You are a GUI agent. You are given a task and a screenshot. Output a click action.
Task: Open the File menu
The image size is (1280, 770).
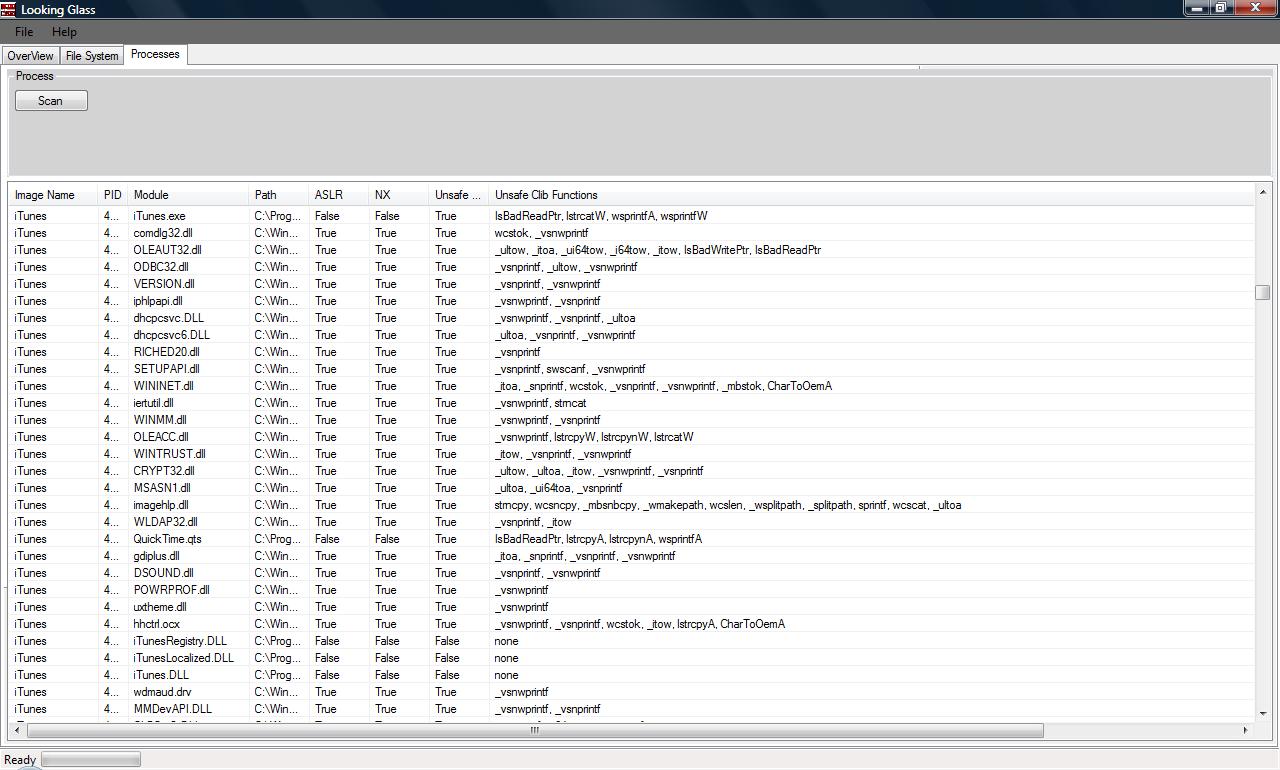tap(24, 32)
